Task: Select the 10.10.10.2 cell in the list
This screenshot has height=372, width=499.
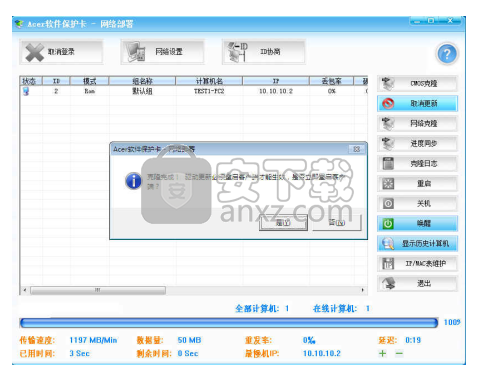Action: click(x=276, y=91)
